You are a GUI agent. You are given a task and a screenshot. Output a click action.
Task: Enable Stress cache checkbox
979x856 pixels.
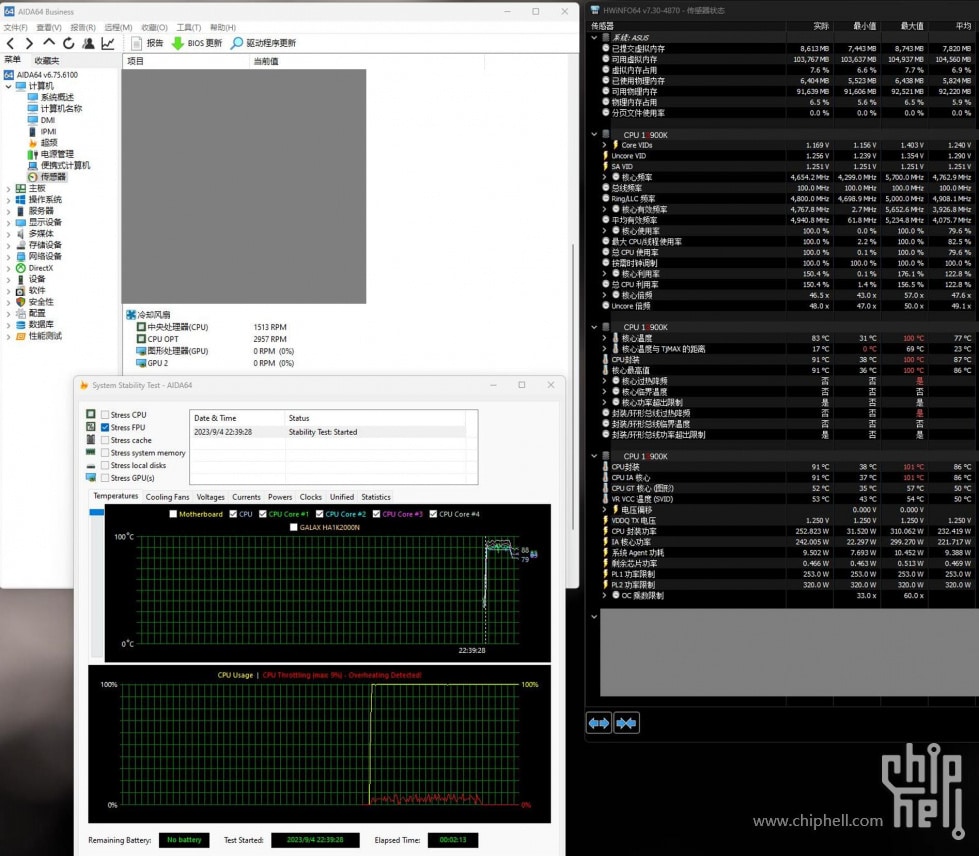tap(105, 440)
